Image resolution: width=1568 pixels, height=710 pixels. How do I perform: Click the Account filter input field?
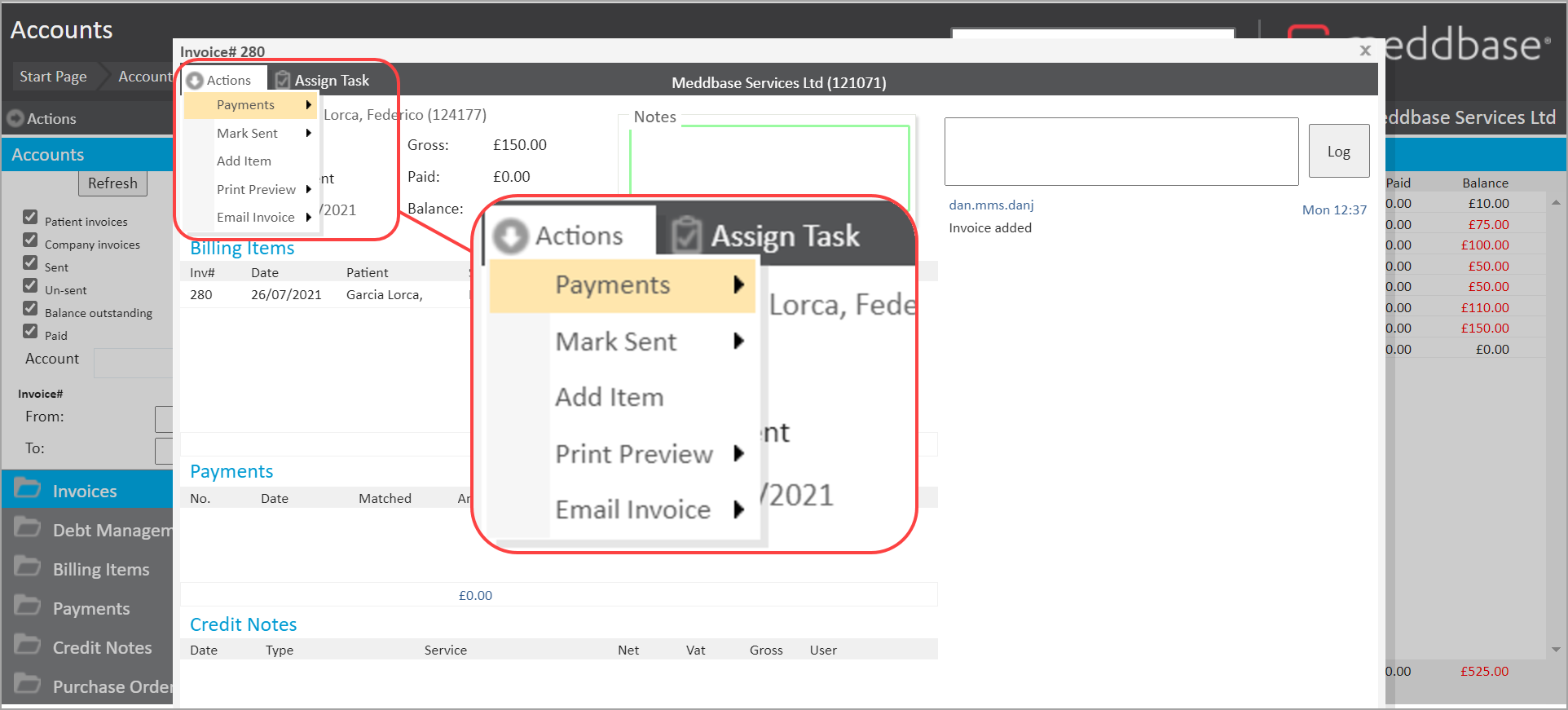(x=134, y=363)
